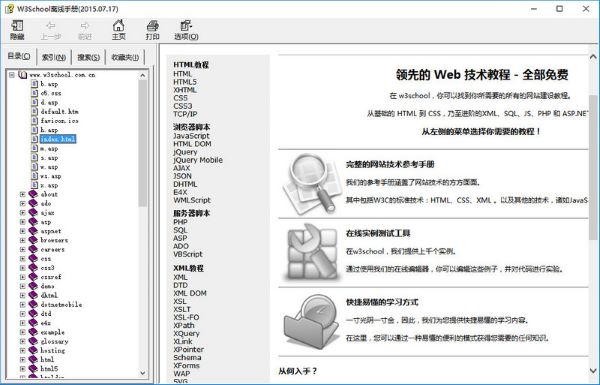
Task: Select the dtd folder label
Action: [x=46, y=313]
